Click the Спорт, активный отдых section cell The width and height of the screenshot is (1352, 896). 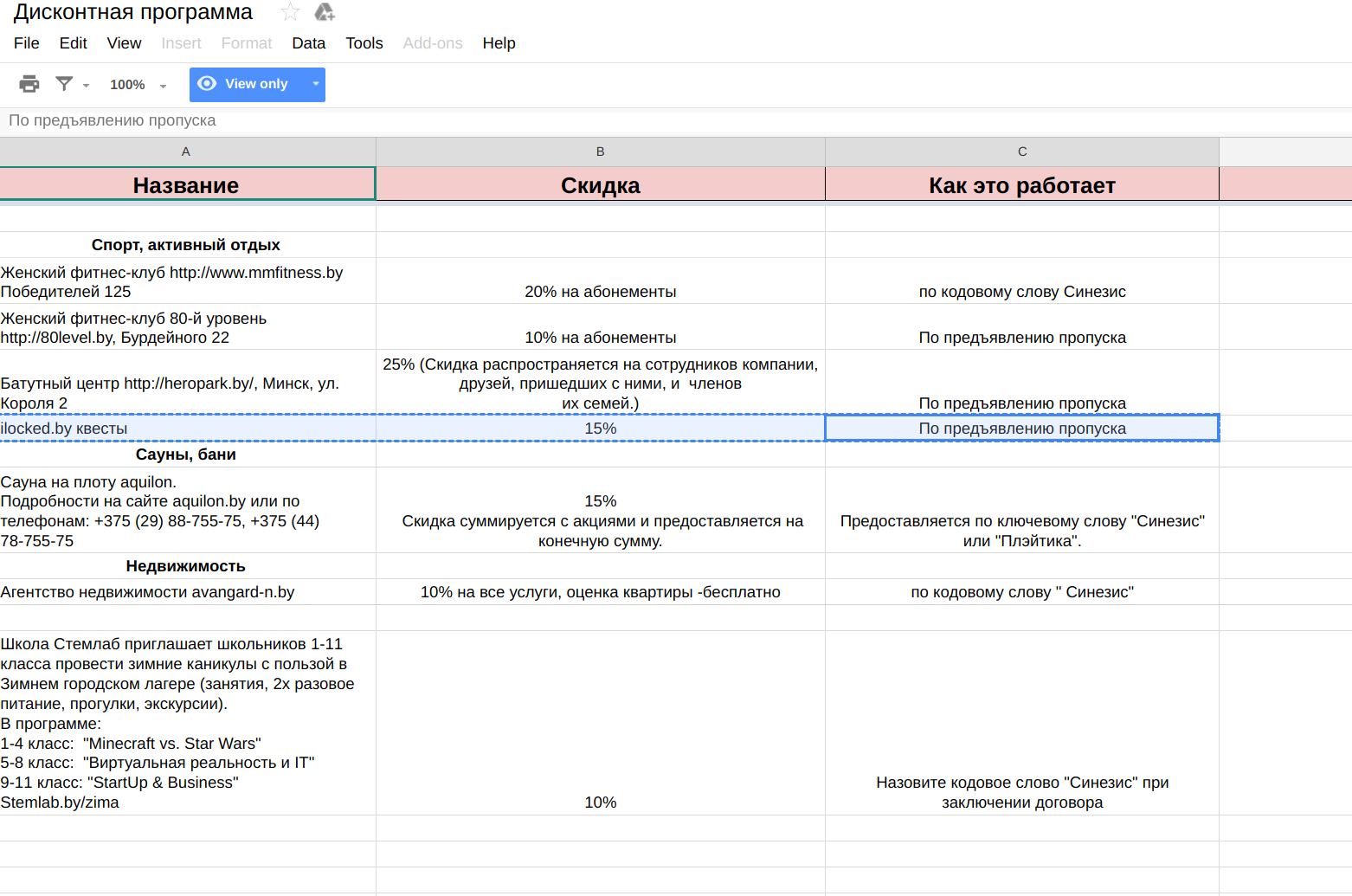[x=186, y=245]
